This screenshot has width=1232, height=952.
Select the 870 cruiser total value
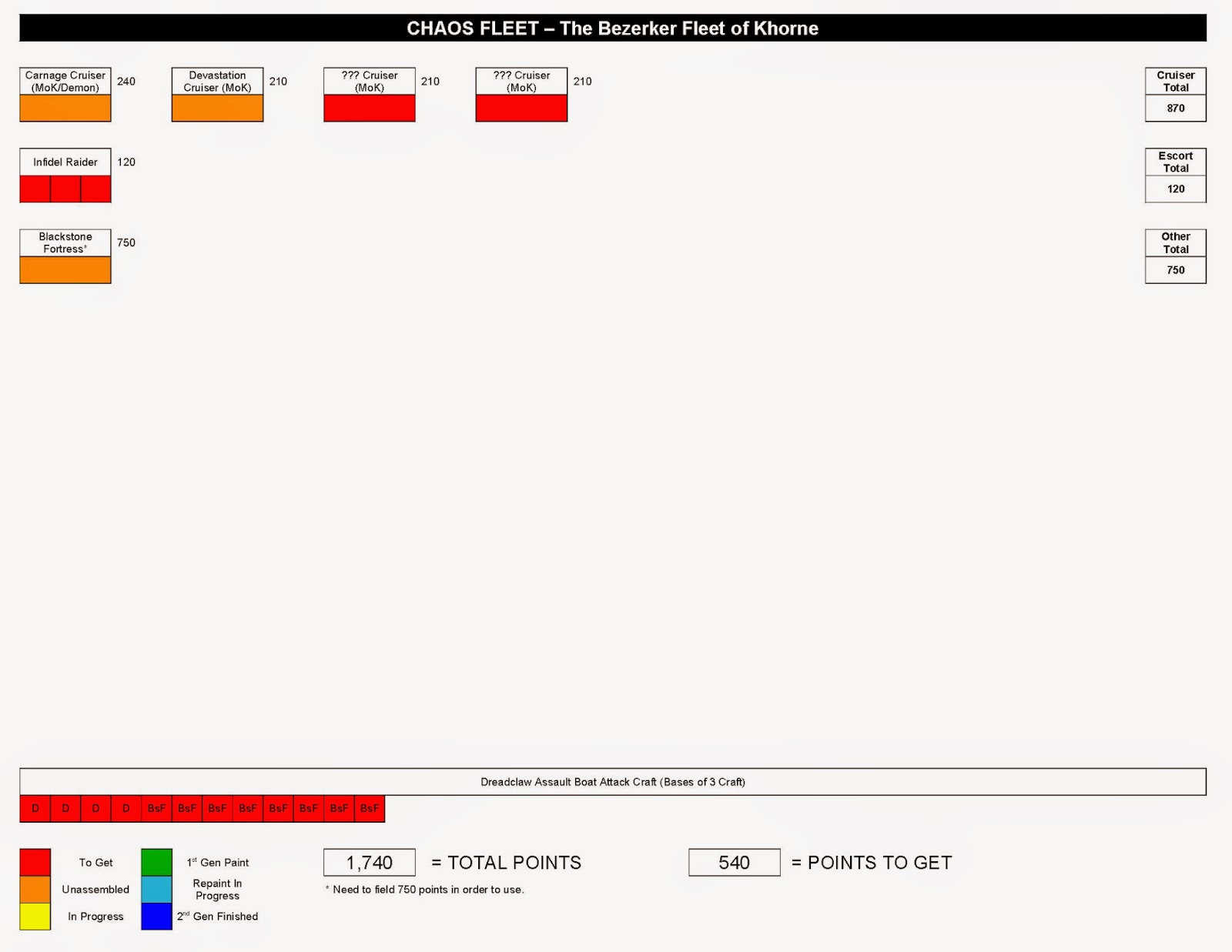tap(1176, 109)
